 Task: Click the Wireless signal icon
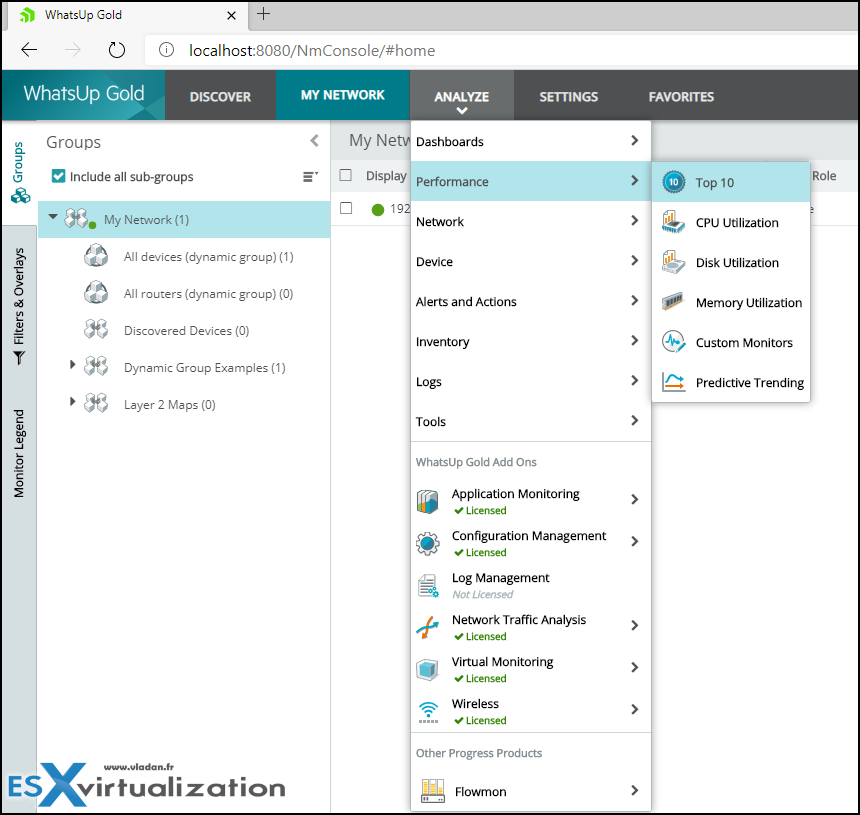[428, 712]
